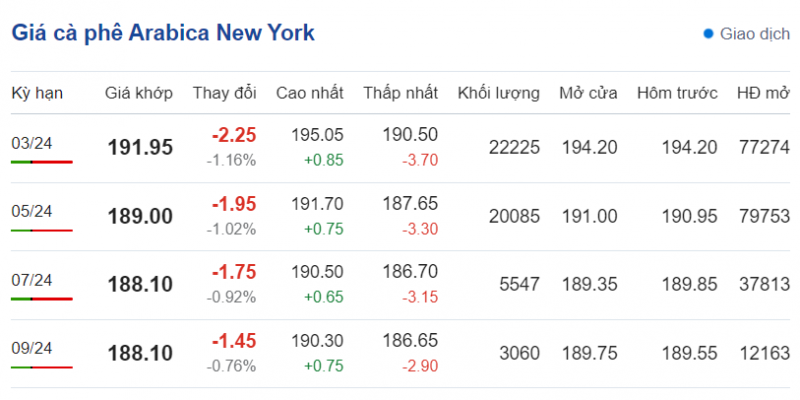The image size is (800, 400).
Task: Click the 191.95 matched price
Action: point(140,148)
